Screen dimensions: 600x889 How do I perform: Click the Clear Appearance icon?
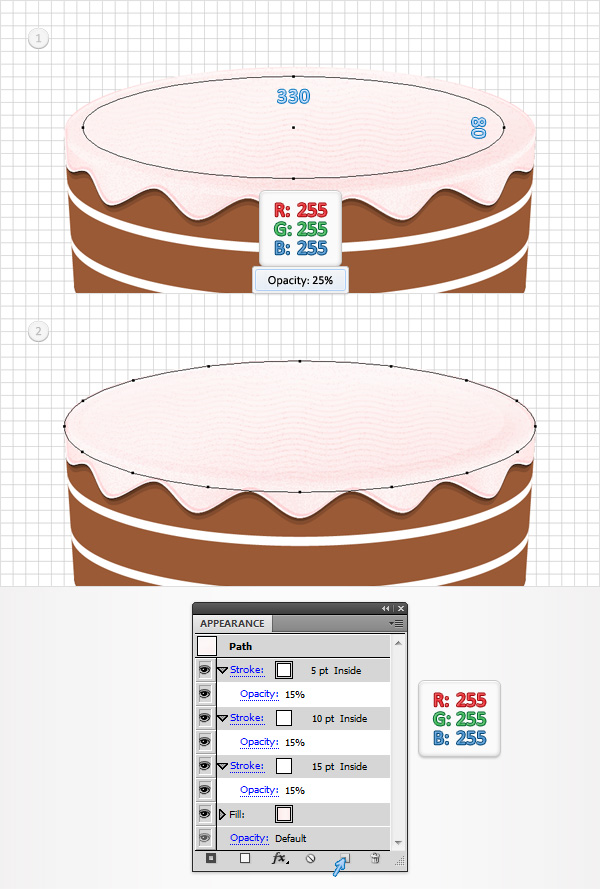pyautogui.click(x=310, y=858)
